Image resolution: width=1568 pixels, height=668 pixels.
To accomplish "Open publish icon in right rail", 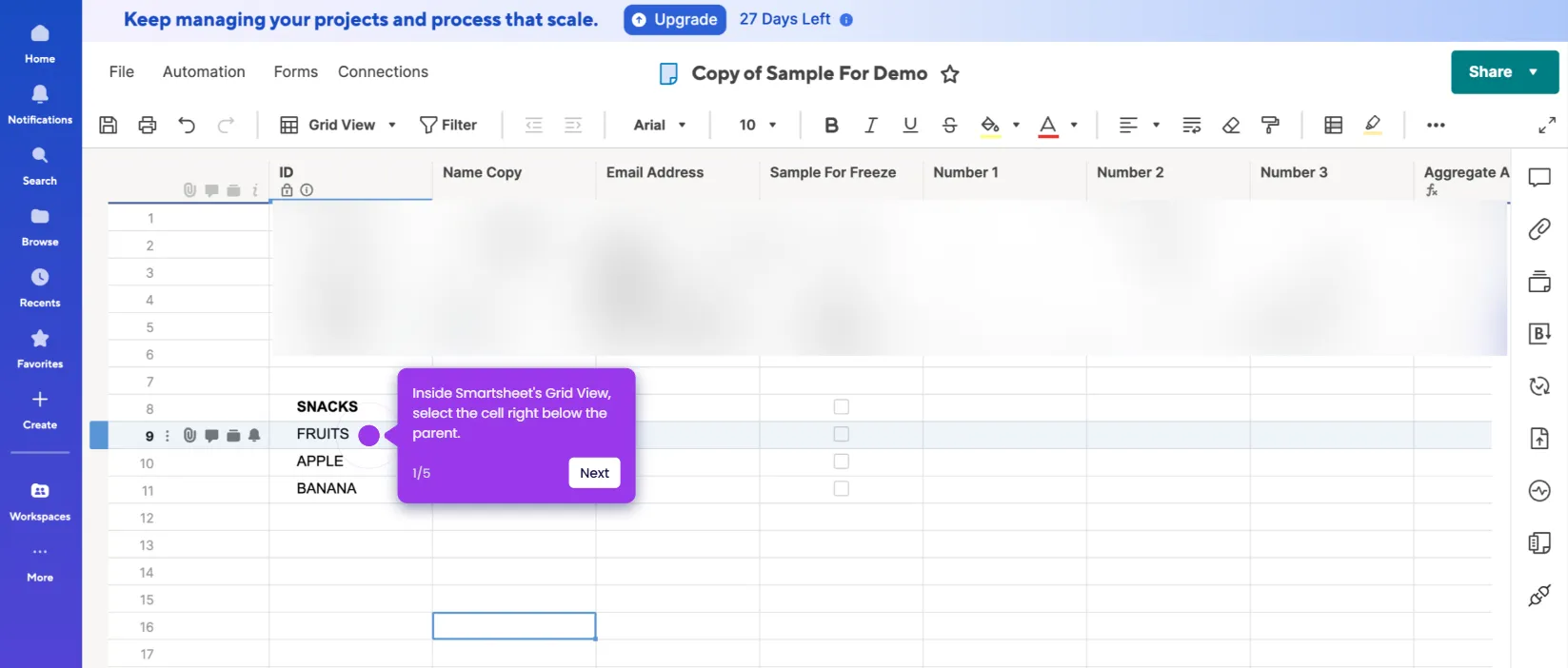I will click(x=1539, y=438).
